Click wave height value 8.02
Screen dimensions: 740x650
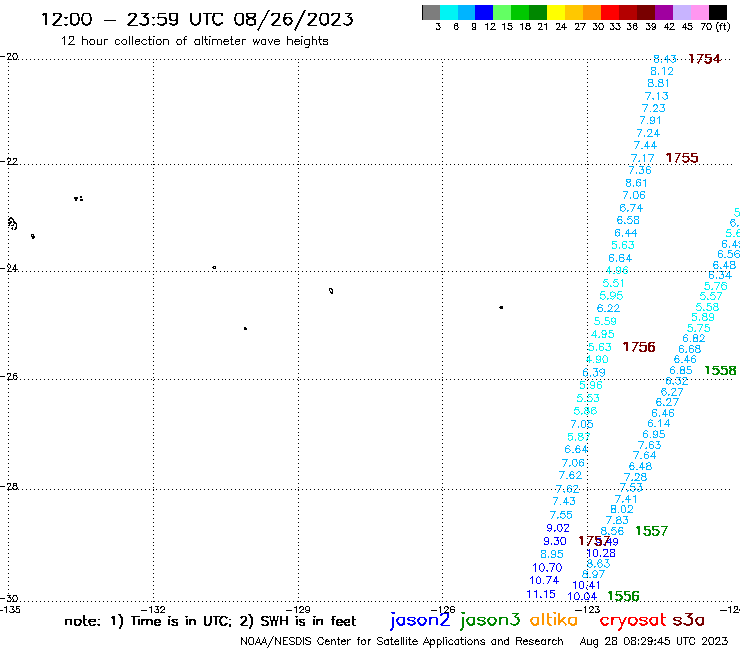click(622, 509)
